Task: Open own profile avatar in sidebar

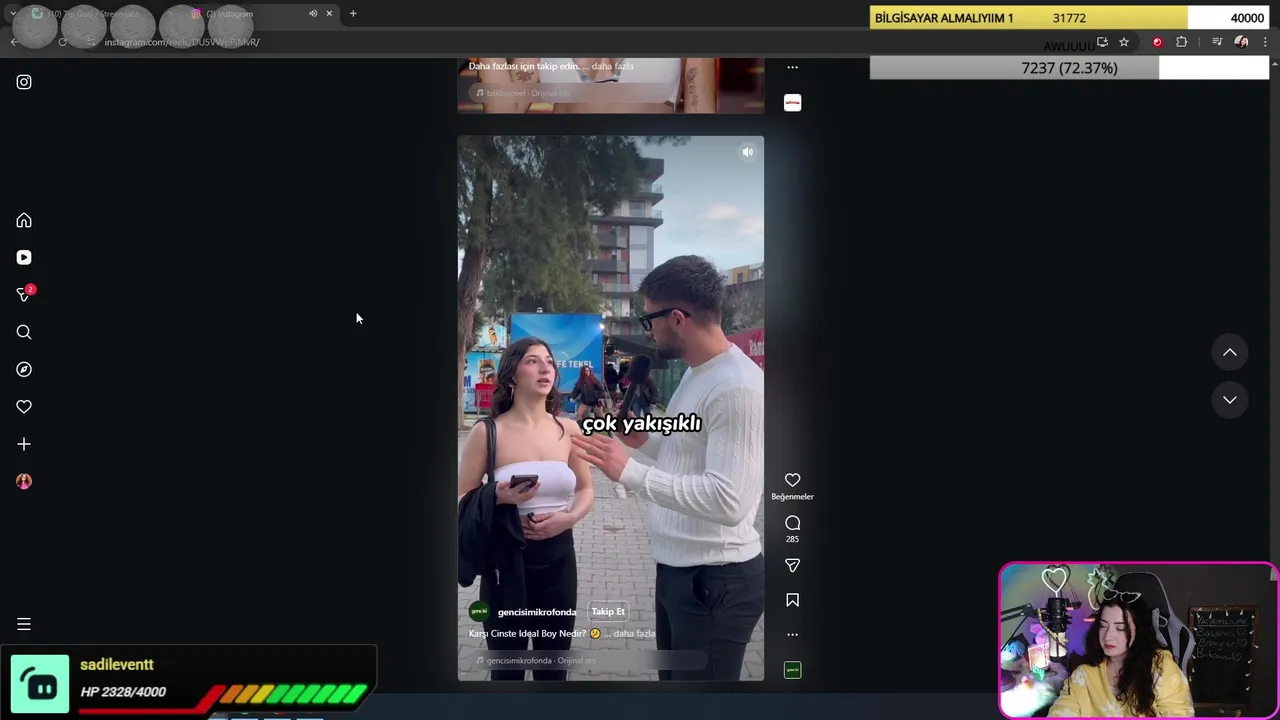Action: [24, 481]
